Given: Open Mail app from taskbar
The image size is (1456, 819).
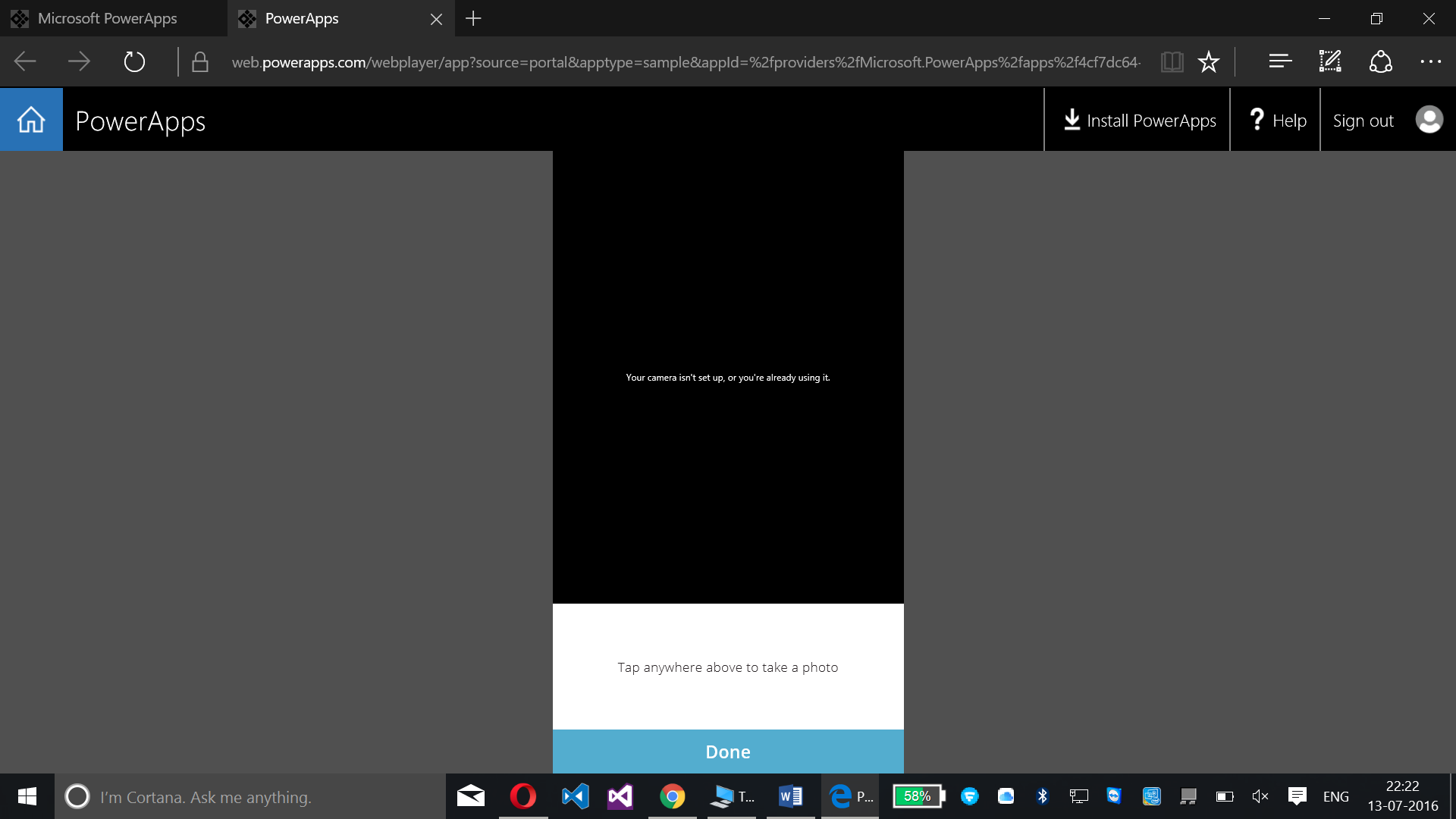Looking at the screenshot, I should (x=471, y=796).
